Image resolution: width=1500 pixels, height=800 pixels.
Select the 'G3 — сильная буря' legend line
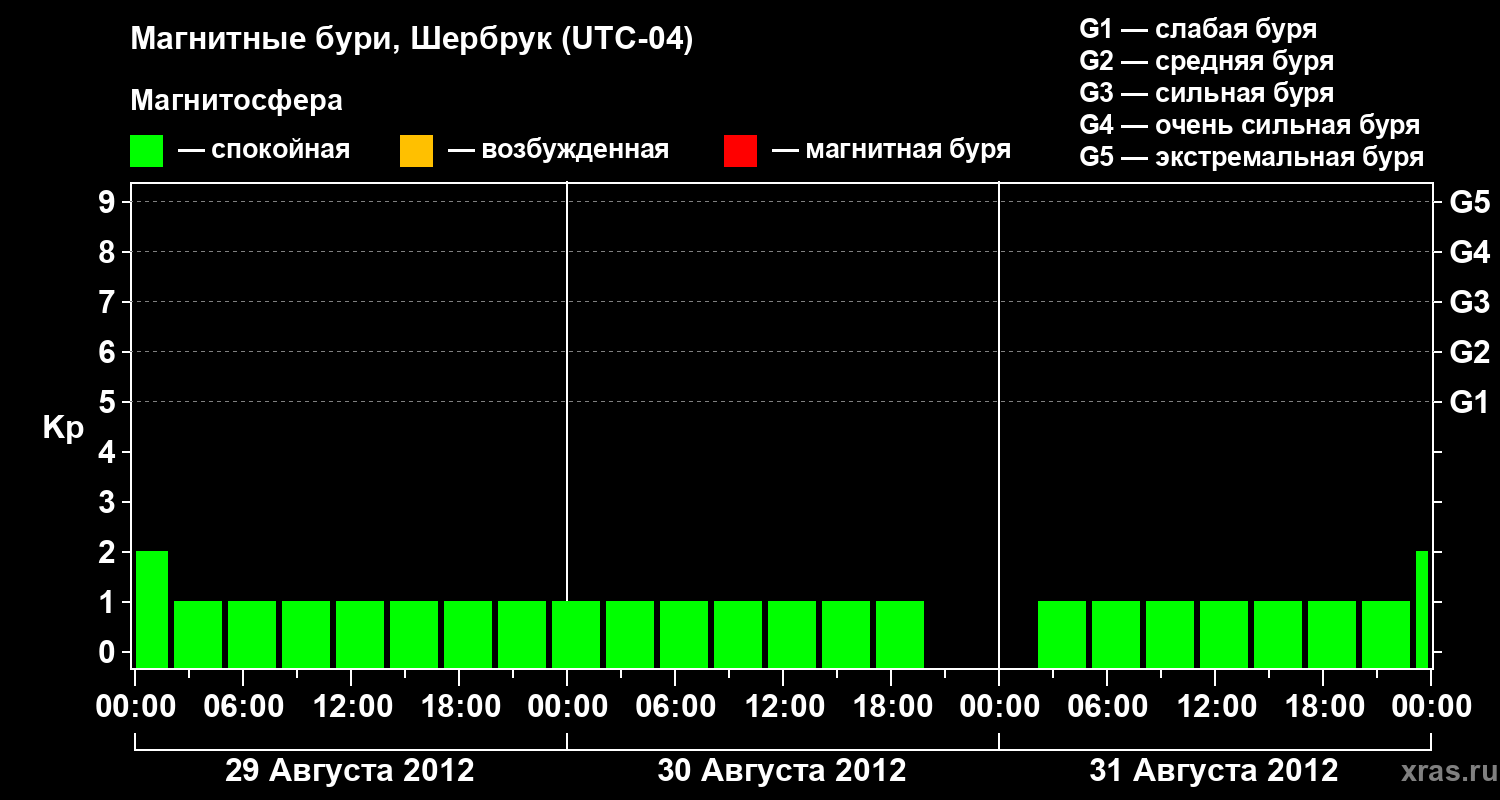pos(1206,93)
